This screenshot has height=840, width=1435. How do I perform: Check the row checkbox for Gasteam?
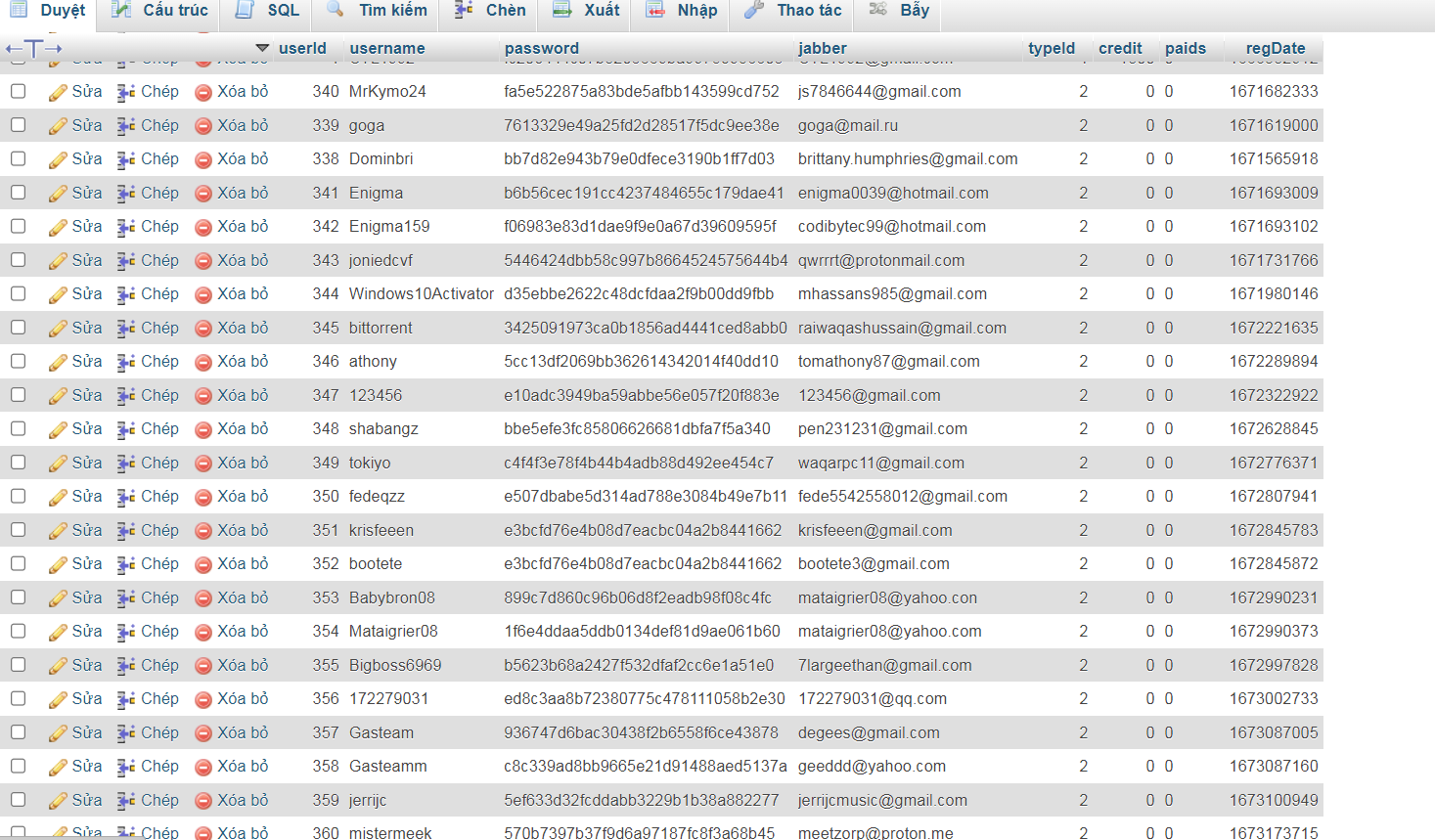(19, 732)
